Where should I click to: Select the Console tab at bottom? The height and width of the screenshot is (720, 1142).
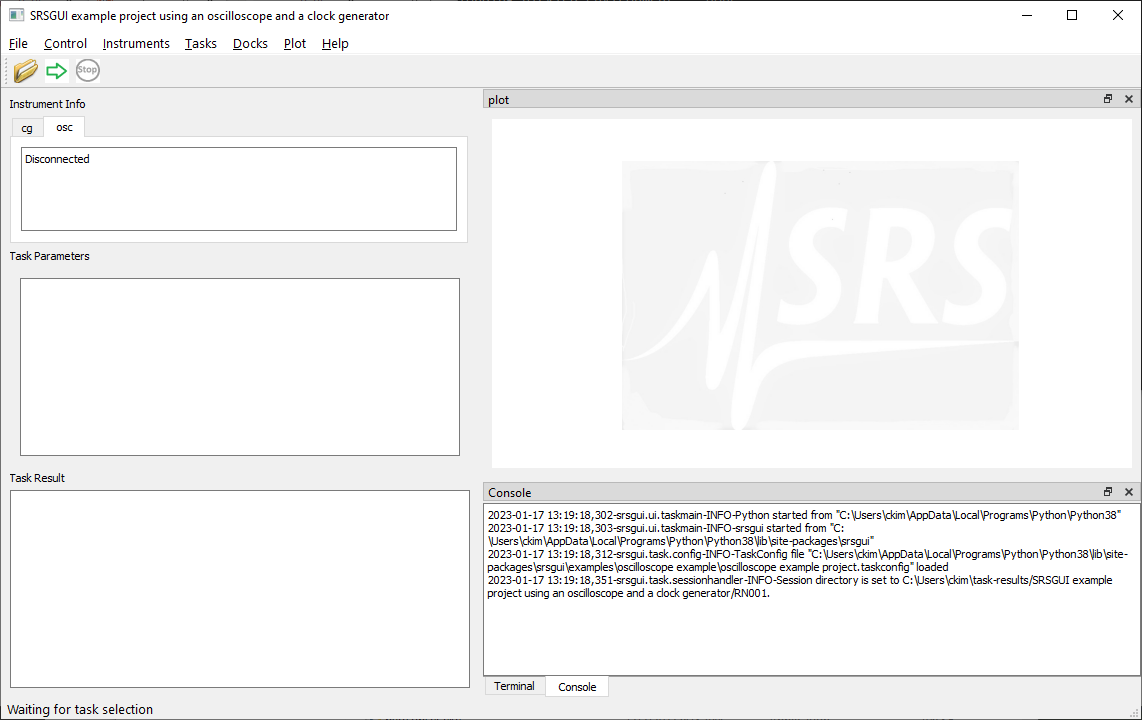(577, 687)
